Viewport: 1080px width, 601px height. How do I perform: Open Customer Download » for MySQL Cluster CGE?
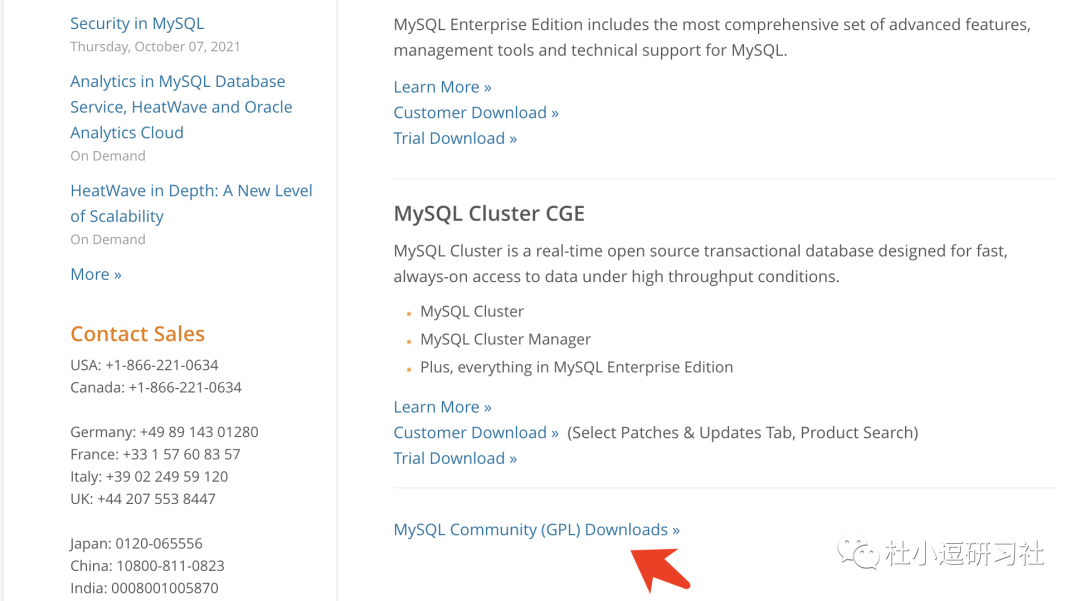point(476,433)
